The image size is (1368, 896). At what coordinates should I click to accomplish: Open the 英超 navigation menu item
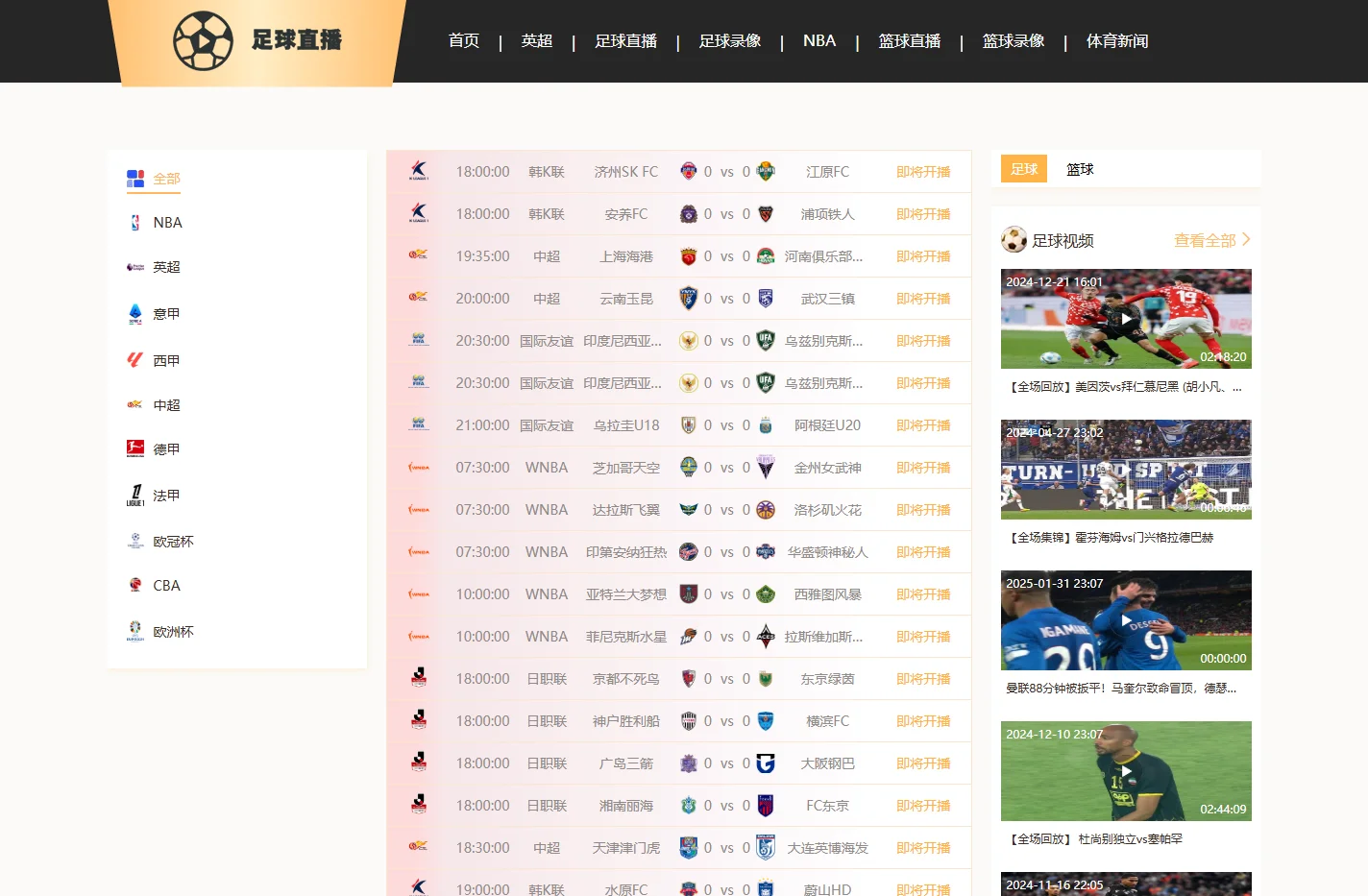(537, 41)
